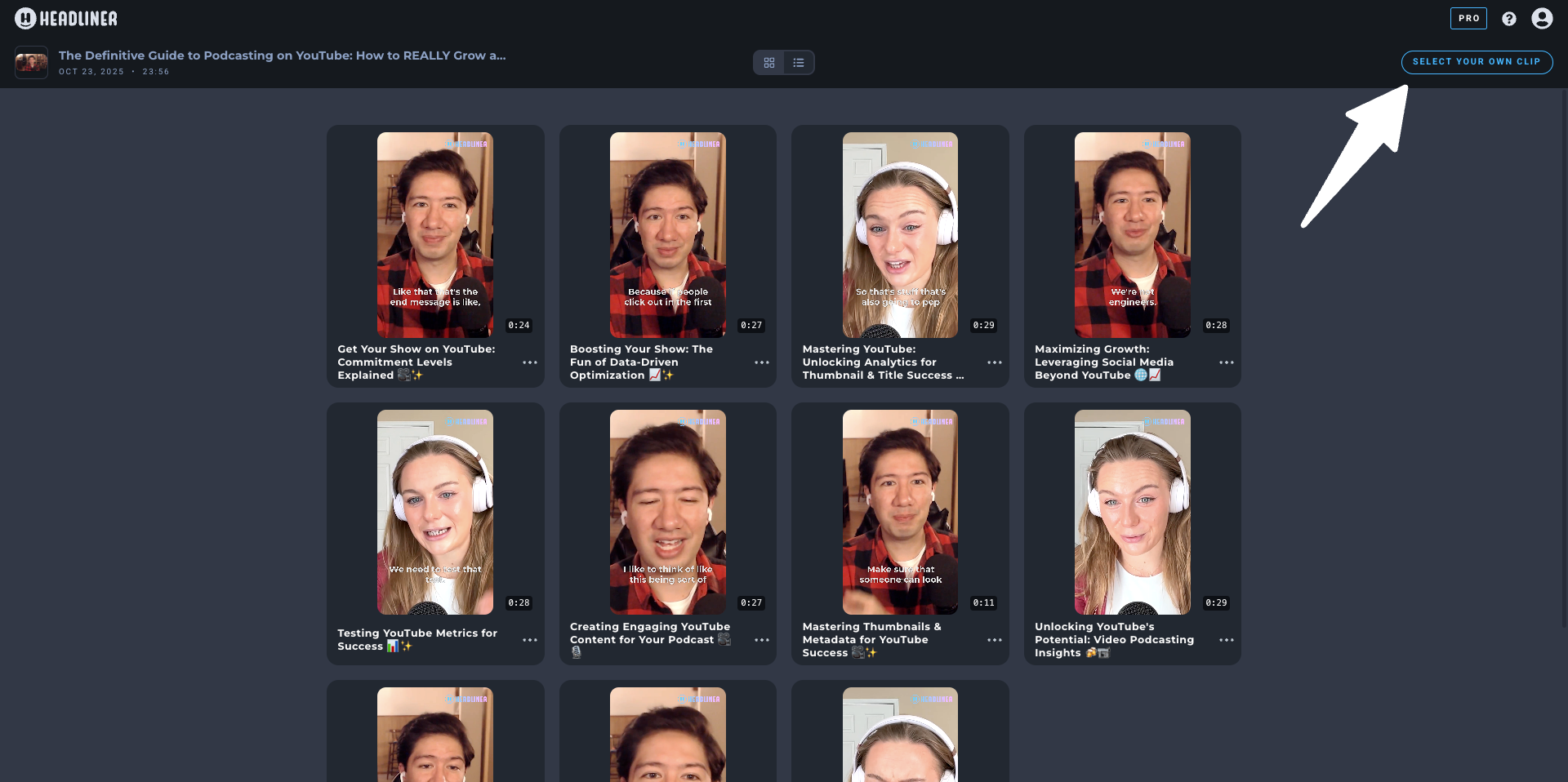This screenshot has height=782, width=1568.
Task: Select the Maximizing Growth clip thumbnail
Action: (1132, 235)
